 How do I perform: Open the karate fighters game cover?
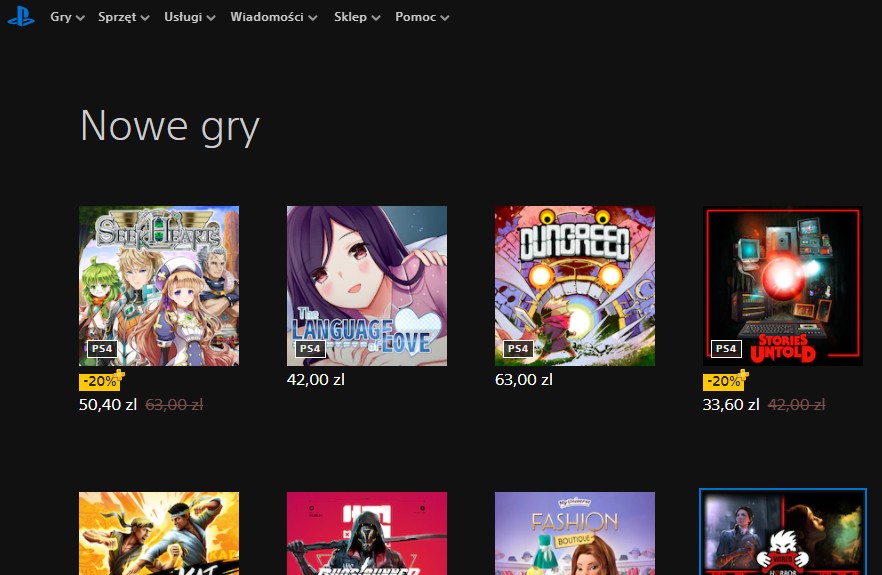pos(159,533)
